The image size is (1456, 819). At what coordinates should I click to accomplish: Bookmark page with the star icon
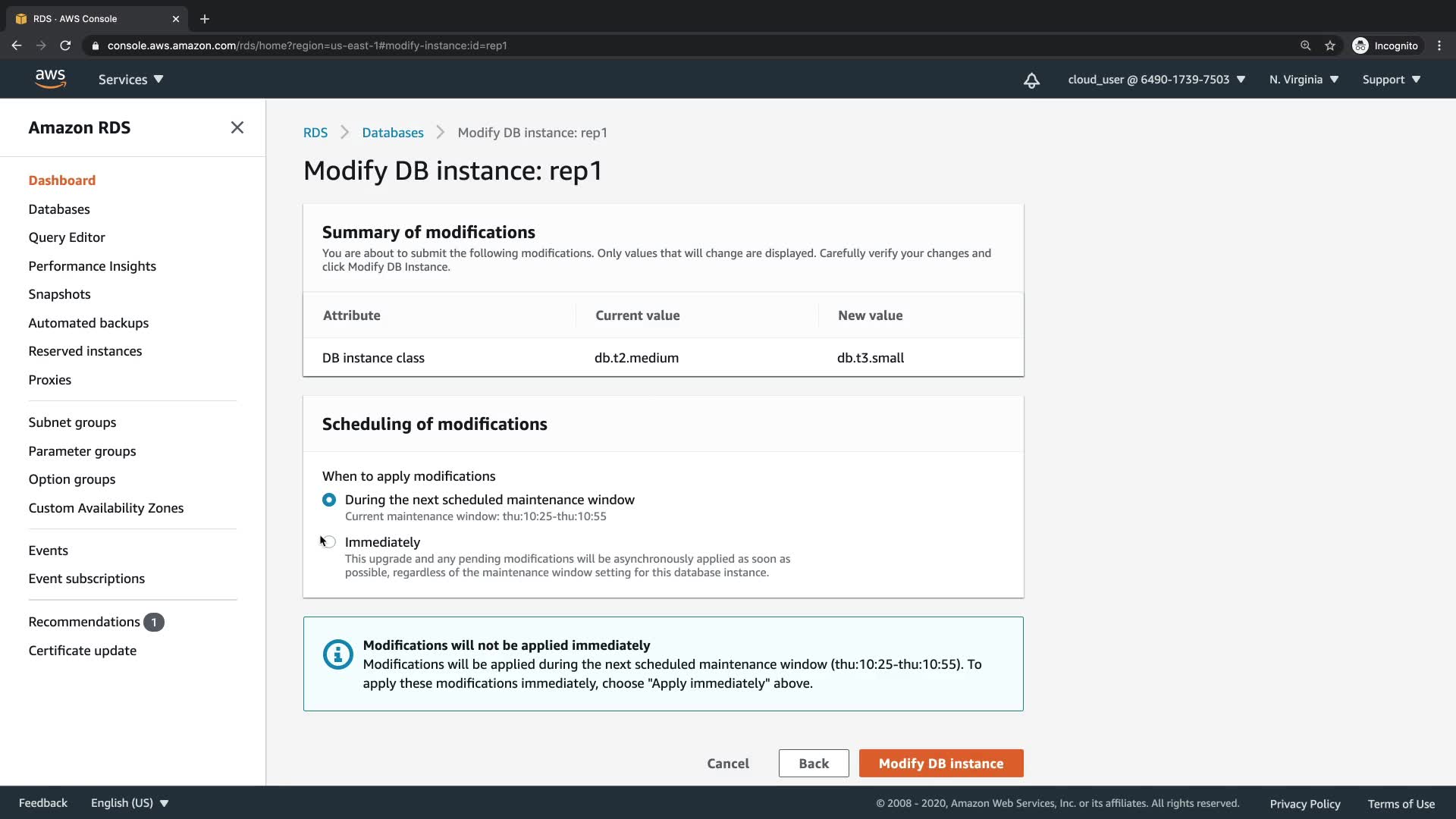click(1330, 45)
